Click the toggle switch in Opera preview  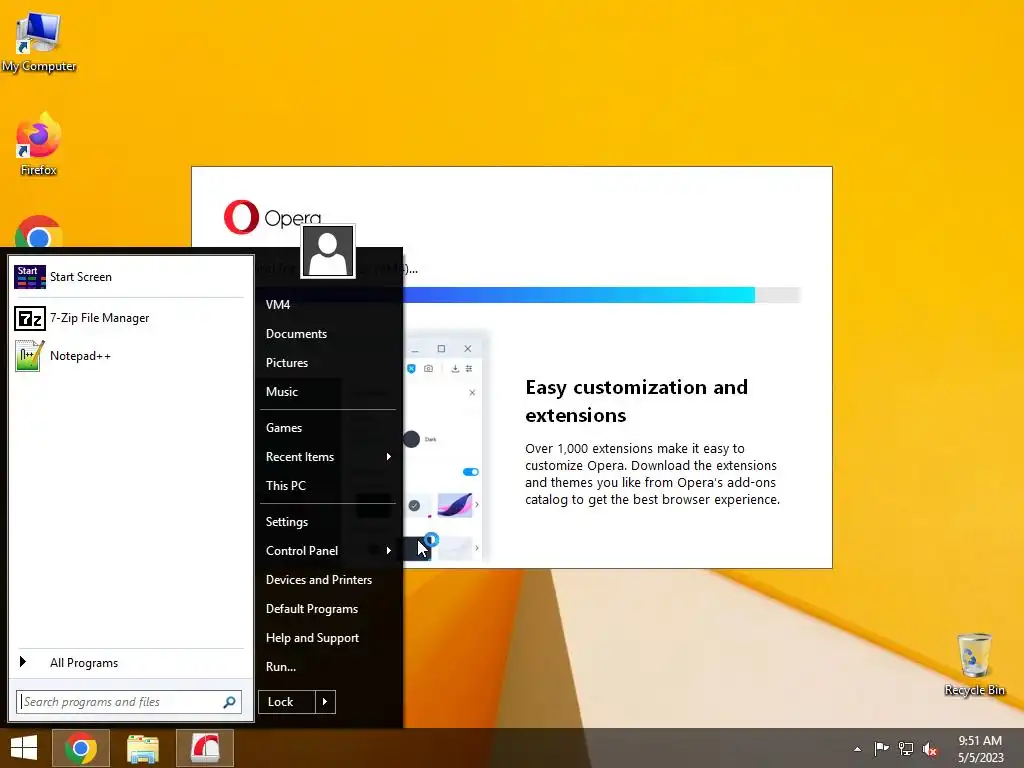click(x=470, y=472)
